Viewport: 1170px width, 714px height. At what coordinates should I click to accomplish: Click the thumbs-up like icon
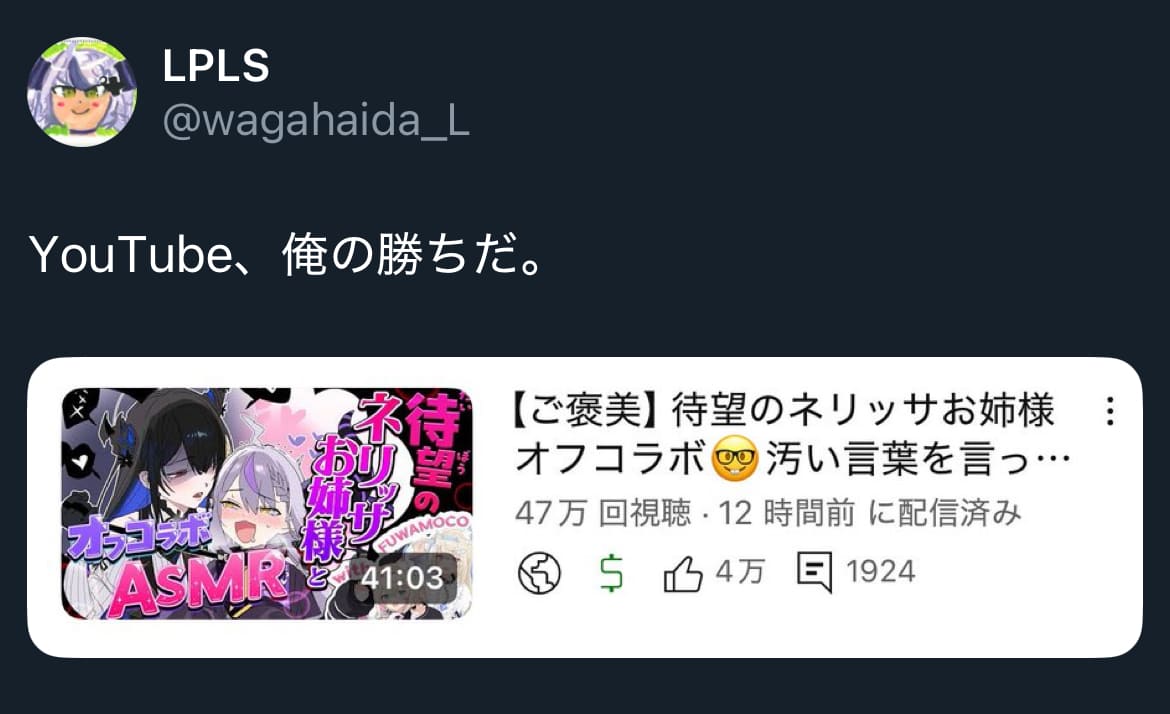(x=683, y=573)
